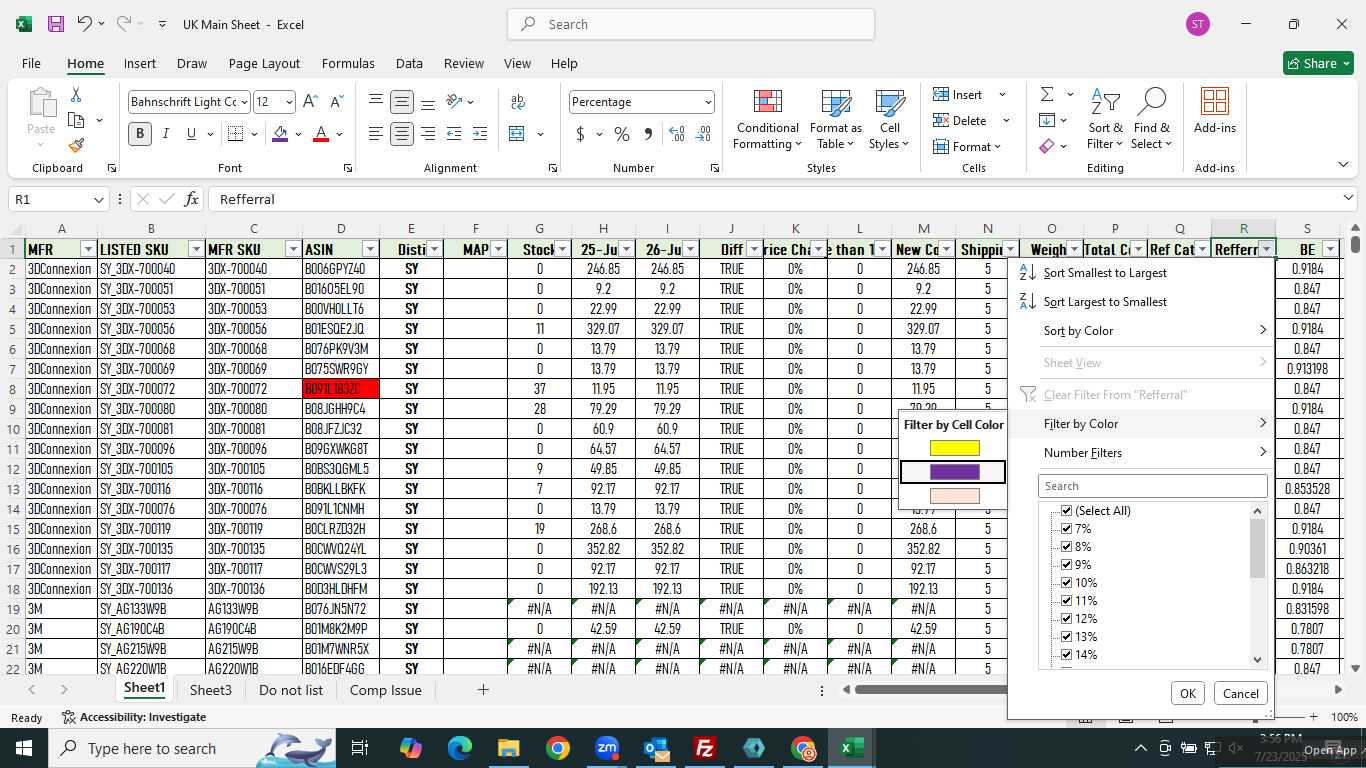Uncheck the 10% filter checkbox
Screen dimensions: 1366x768
[1066, 583]
